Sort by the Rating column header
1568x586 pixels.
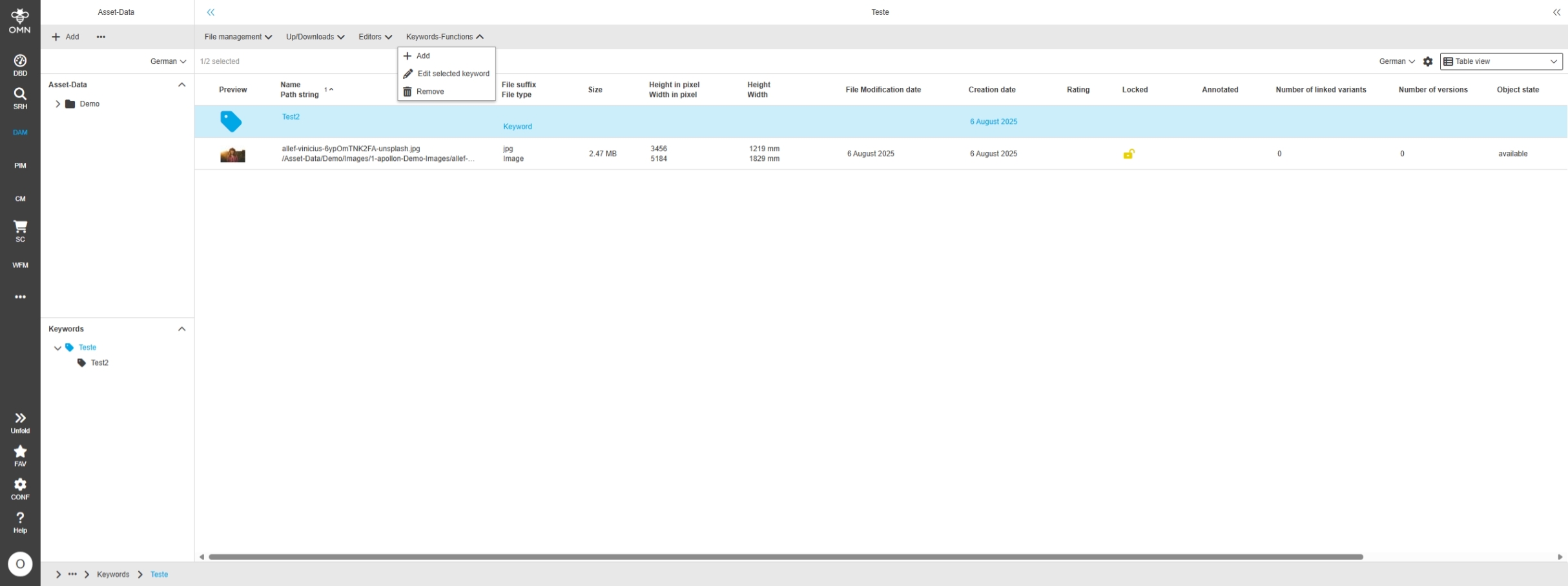point(1078,90)
